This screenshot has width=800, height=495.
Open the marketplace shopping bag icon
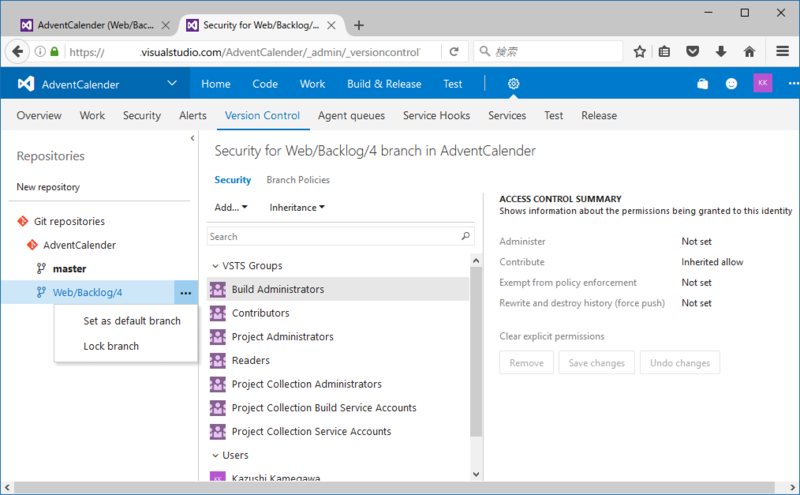point(703,84)
